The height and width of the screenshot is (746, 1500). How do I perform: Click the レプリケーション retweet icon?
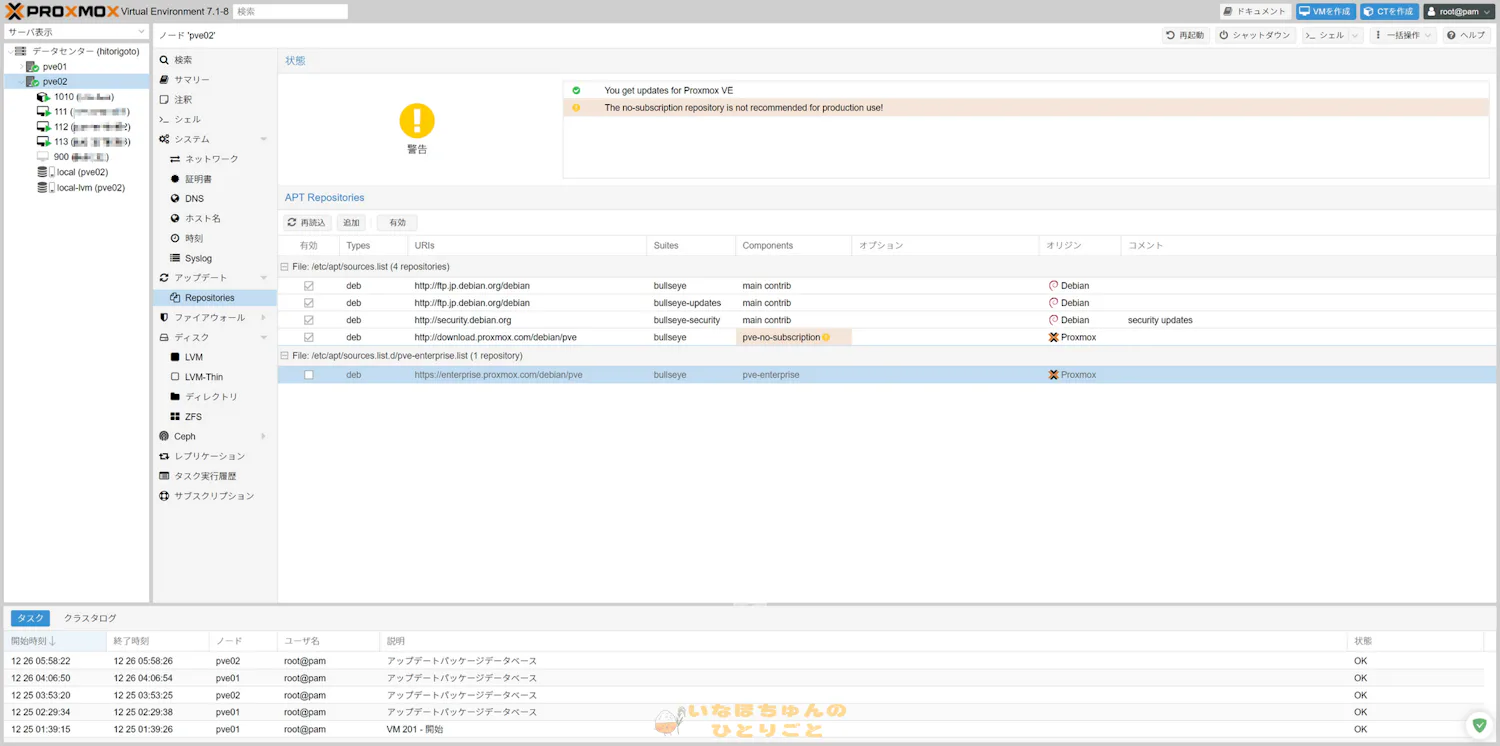click(164, 456)
